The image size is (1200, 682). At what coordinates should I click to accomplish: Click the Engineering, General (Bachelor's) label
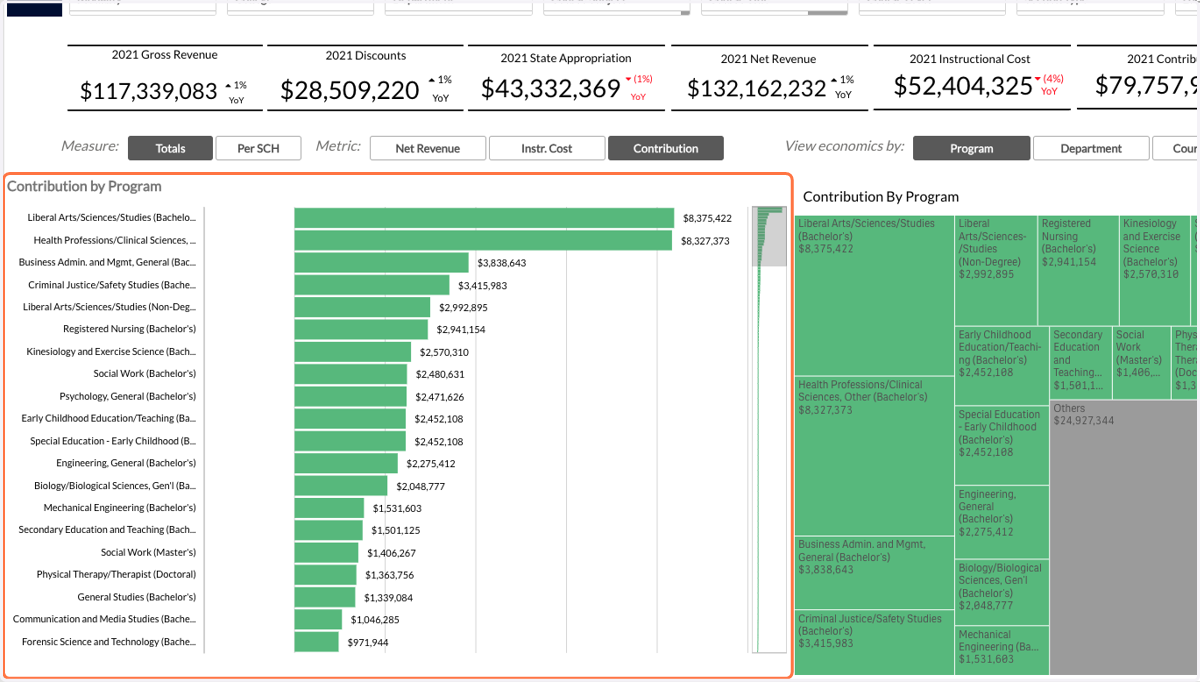pyautogui.click(x=126, y=463)
